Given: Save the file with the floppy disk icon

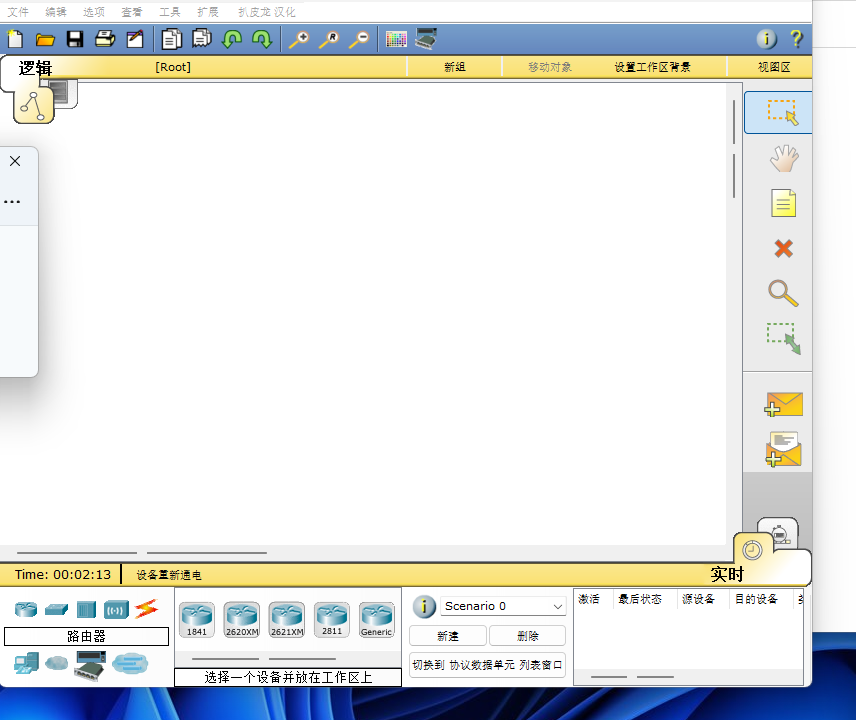Looking at the screenshot, I should click(x=75, y=39).
